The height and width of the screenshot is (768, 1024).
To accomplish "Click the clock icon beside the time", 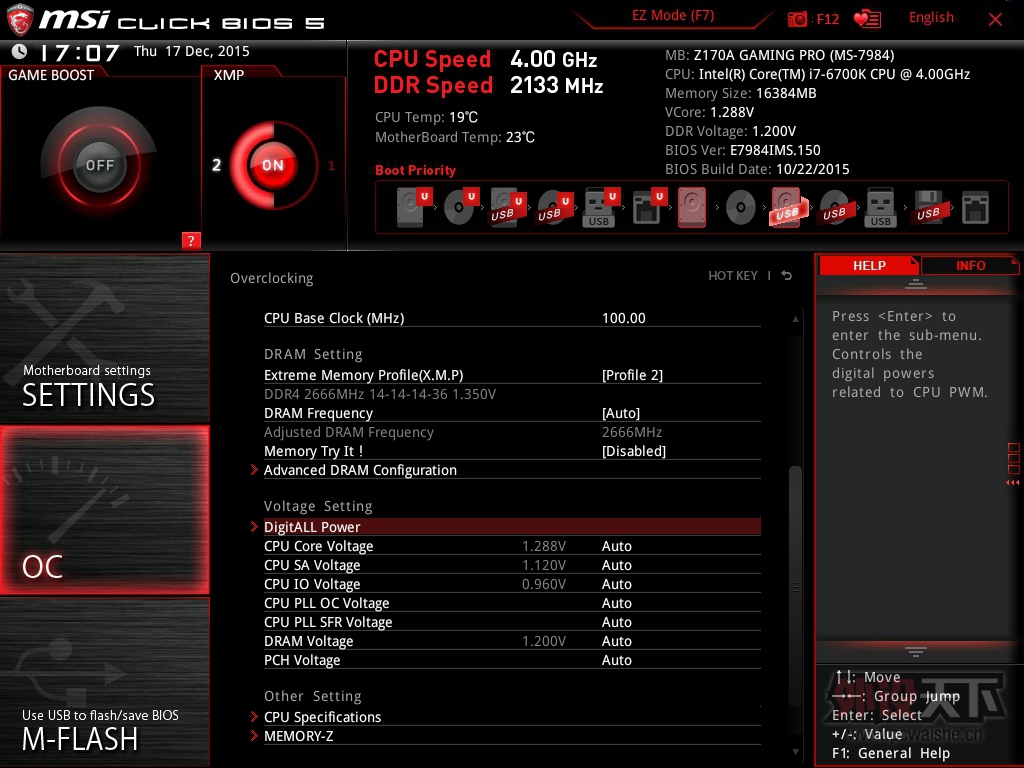I will coord(20,51).
